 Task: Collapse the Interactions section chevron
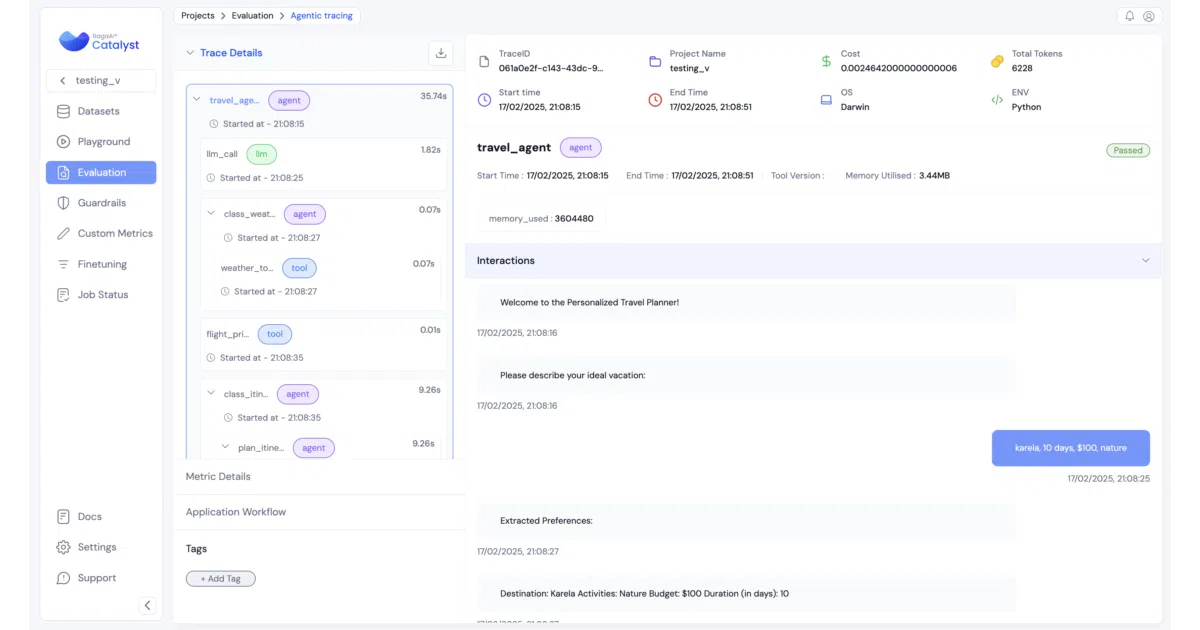tap(1146, 260)
